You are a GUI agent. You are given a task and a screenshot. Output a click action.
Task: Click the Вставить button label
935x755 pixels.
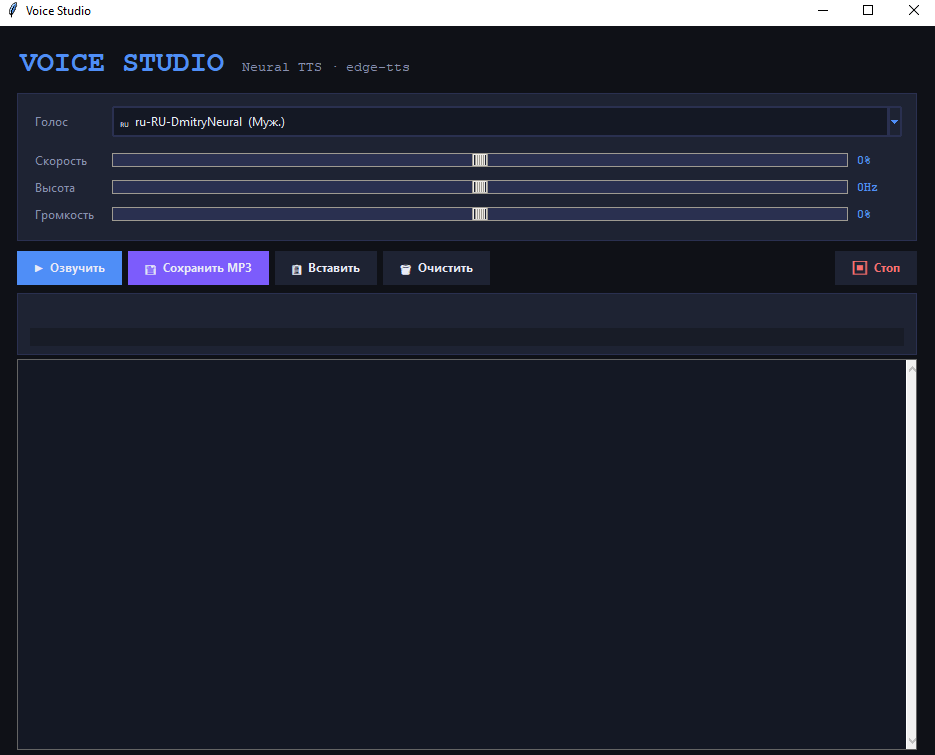334,268
